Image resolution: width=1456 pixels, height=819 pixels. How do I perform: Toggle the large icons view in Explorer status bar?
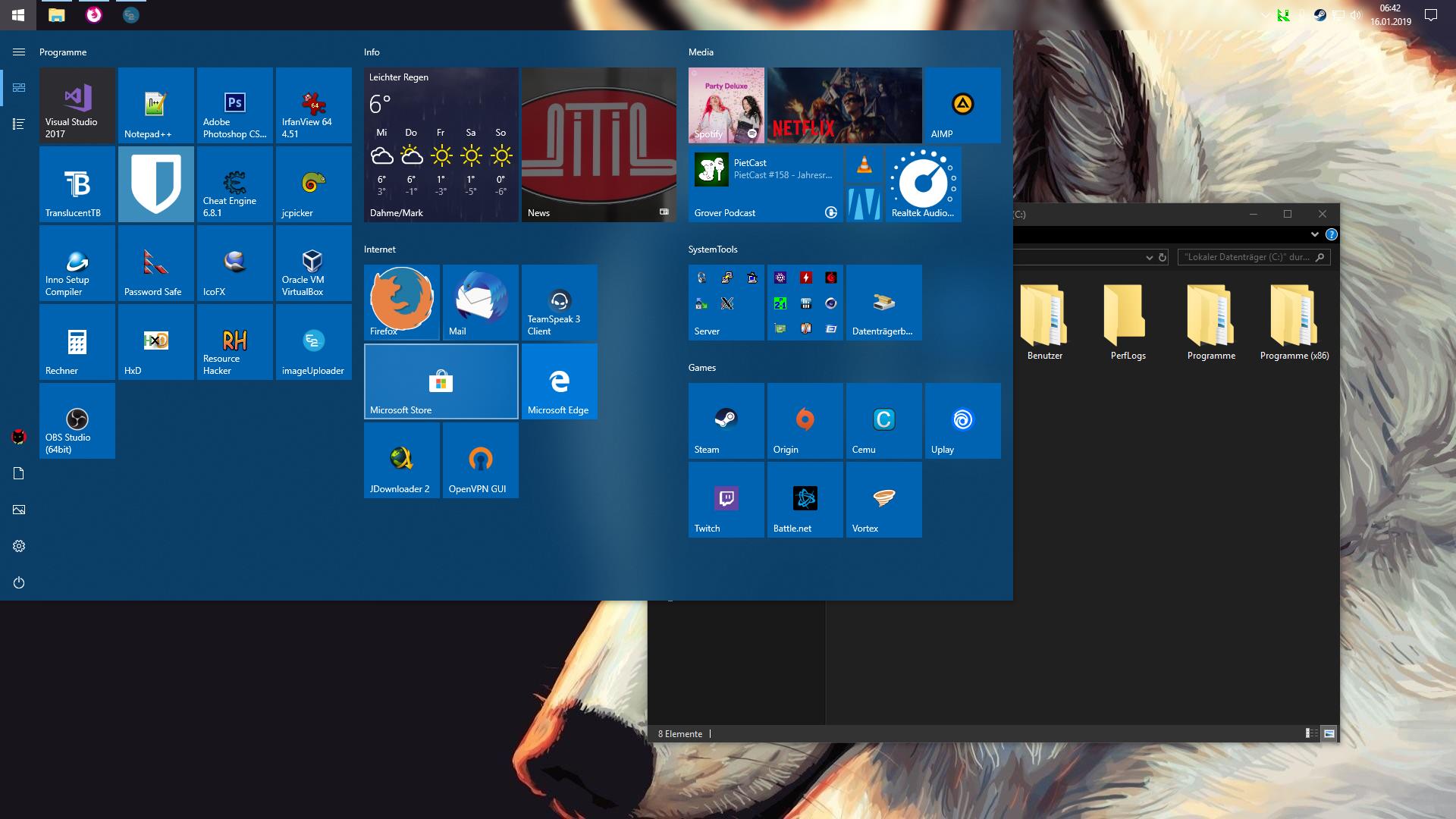click(1329, 733)
